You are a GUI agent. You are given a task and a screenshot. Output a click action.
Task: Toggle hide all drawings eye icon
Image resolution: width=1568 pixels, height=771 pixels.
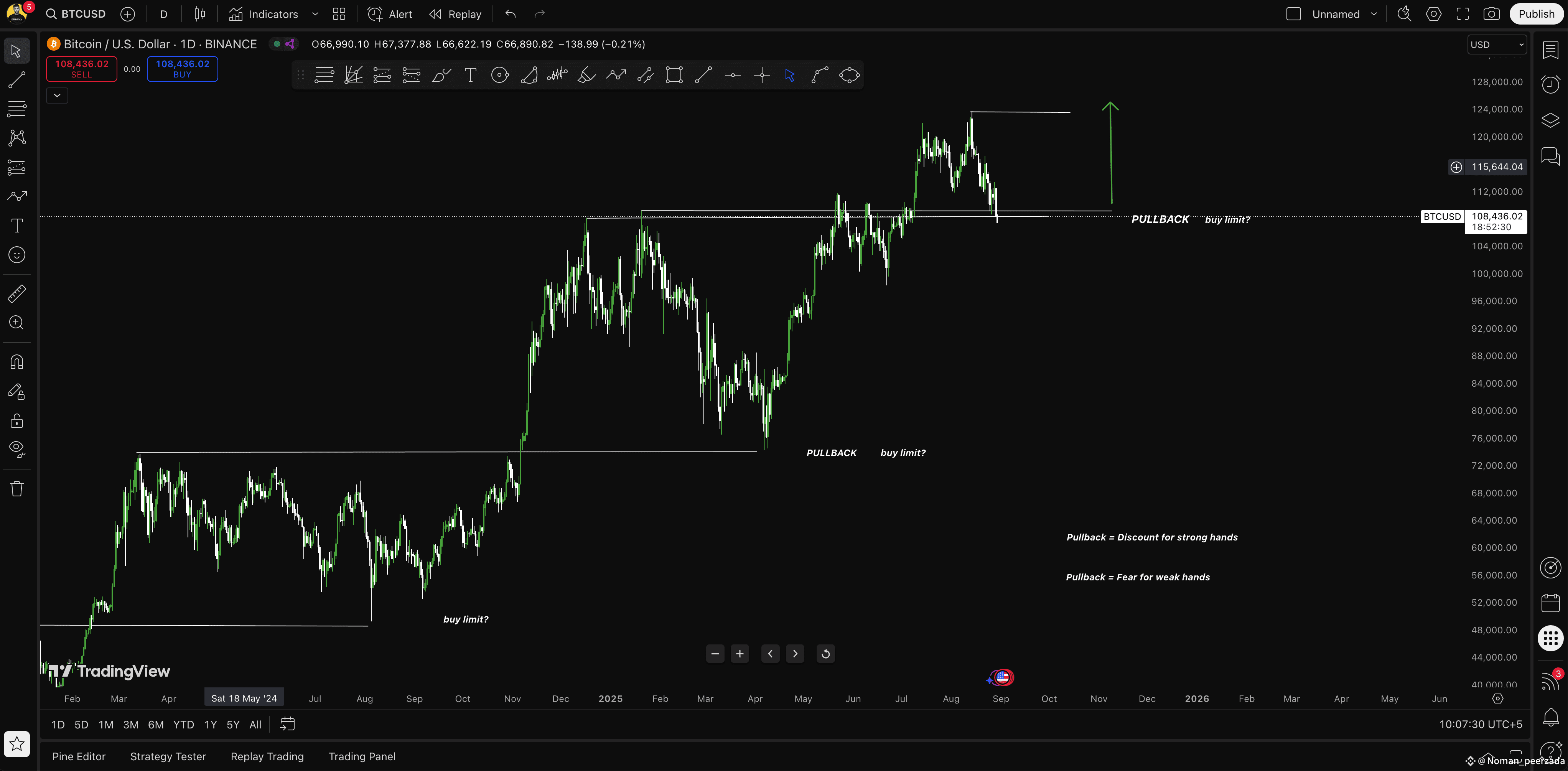16,449
